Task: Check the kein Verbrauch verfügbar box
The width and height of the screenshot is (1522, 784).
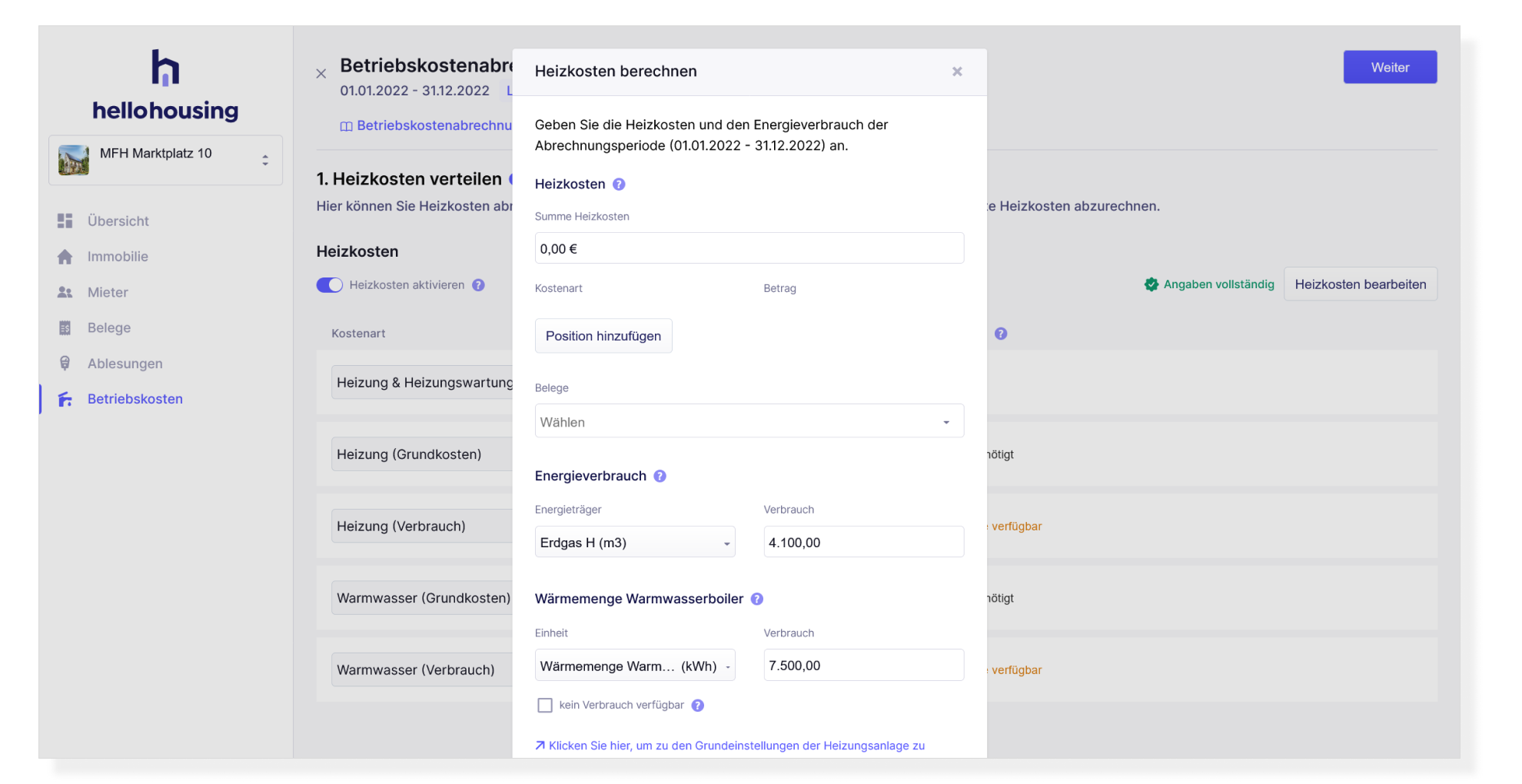Action: coord(545,705)
